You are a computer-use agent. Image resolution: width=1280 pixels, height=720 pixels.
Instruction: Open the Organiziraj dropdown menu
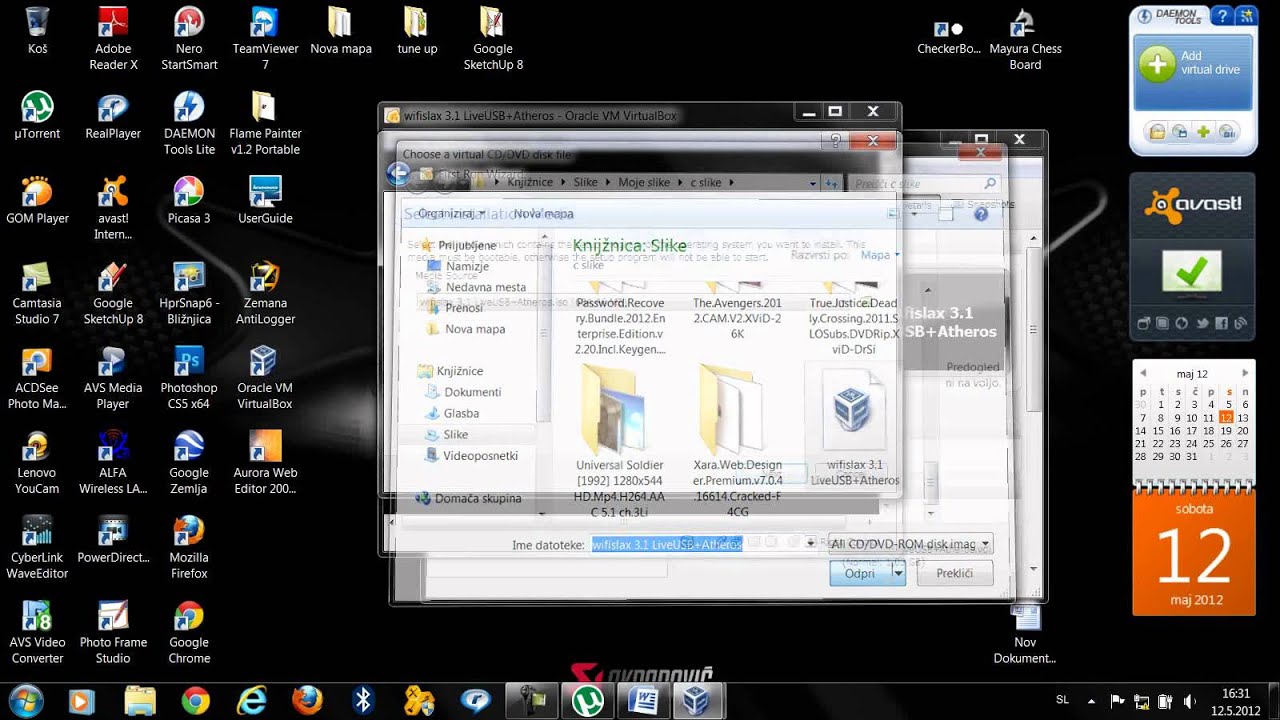point(451,213)
